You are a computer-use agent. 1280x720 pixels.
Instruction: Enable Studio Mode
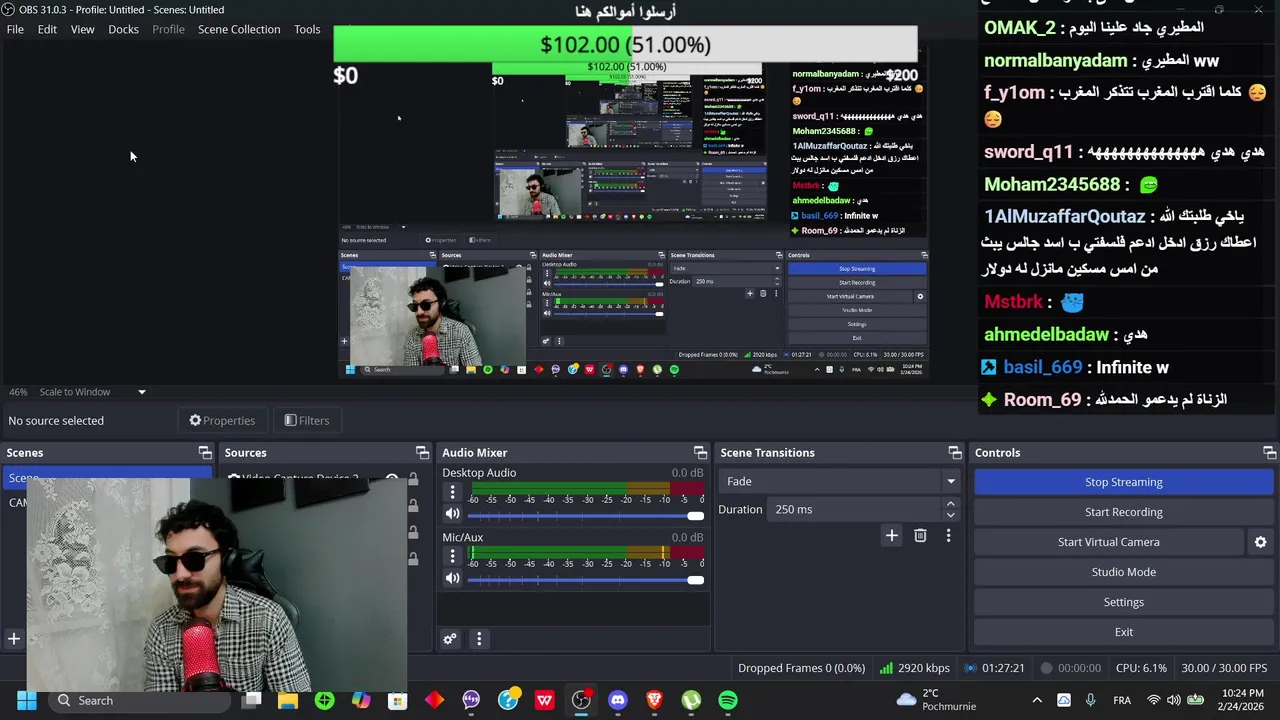pos(1123,572)
